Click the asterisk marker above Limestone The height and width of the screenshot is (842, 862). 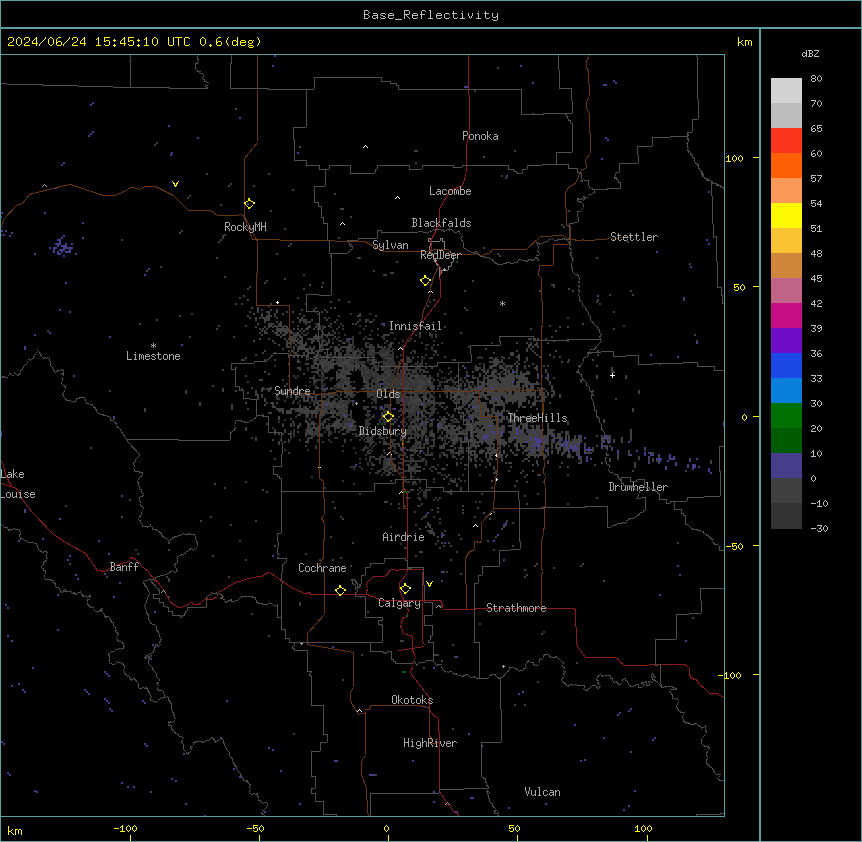pyautogui.click(x=153, y=346)
